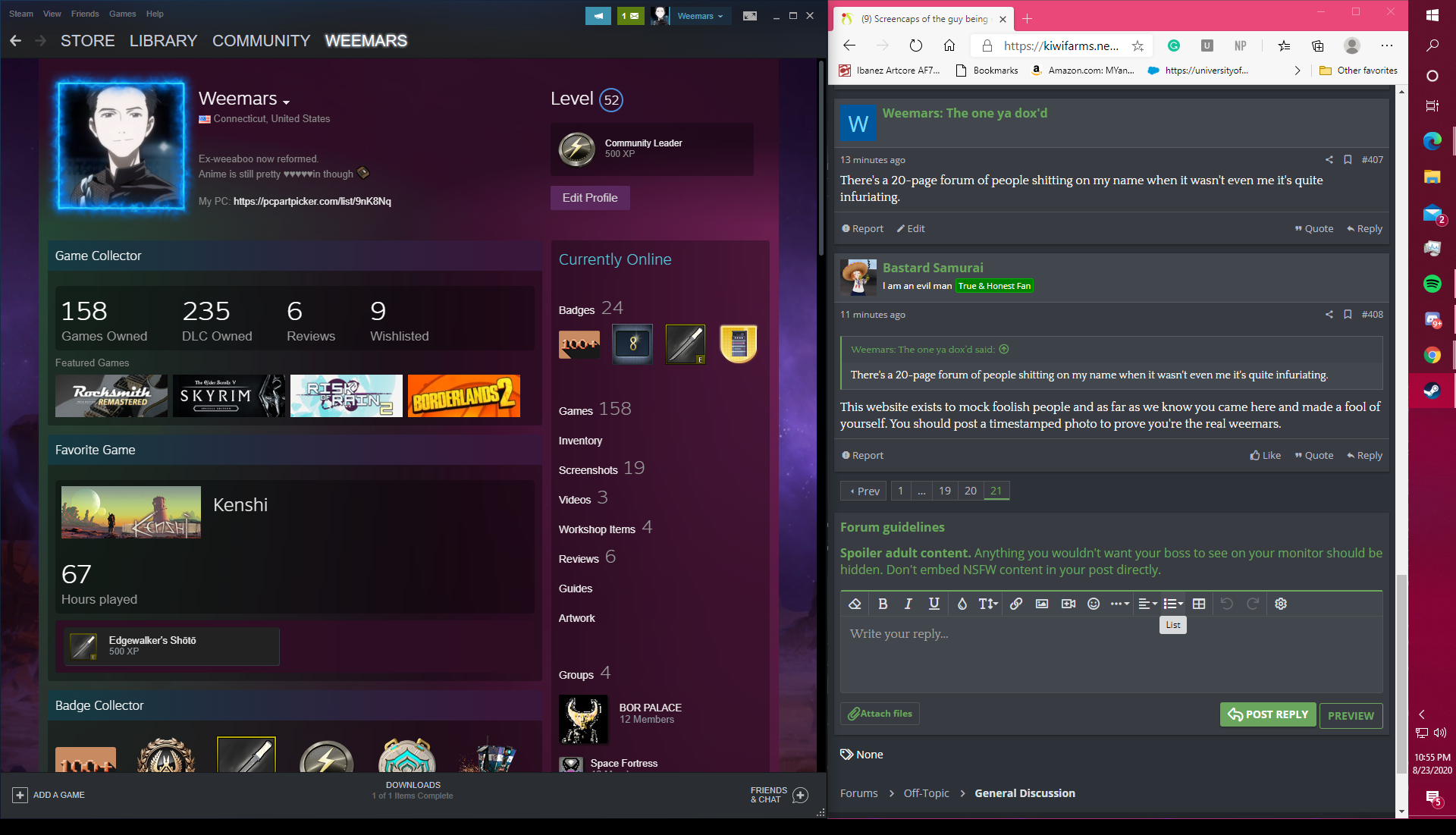Open the Borderlands 2 featured game thumbnail
The height and width of the screenshot is (835, 1456).
[464, 396]
